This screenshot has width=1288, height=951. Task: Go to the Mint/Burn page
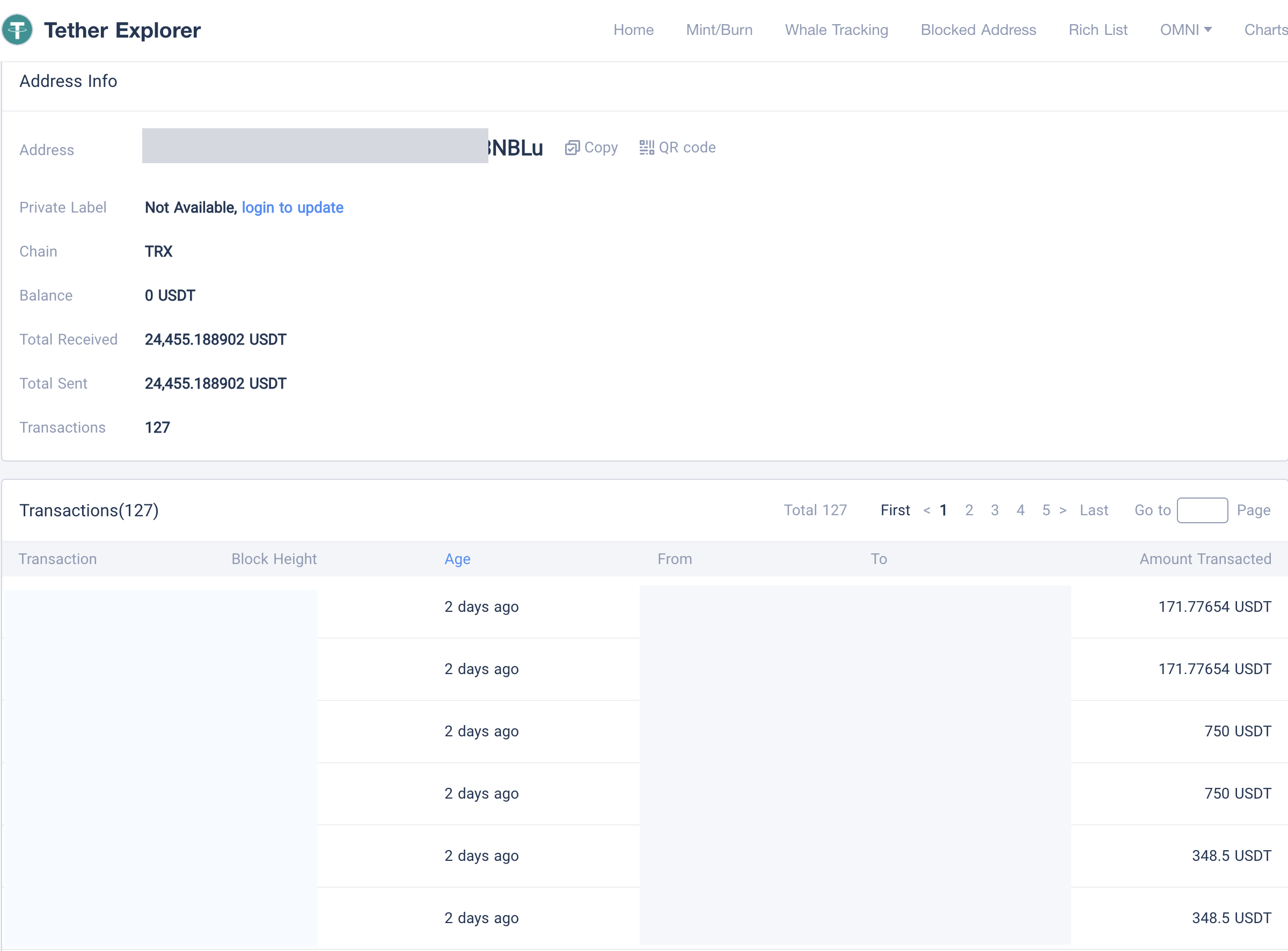719,30
